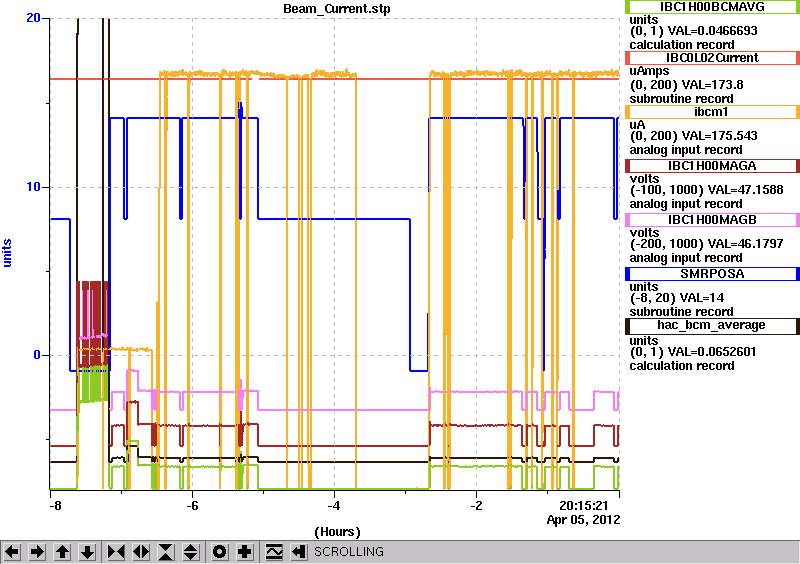Select the ibcm1 orange legend label

[712, 112]
